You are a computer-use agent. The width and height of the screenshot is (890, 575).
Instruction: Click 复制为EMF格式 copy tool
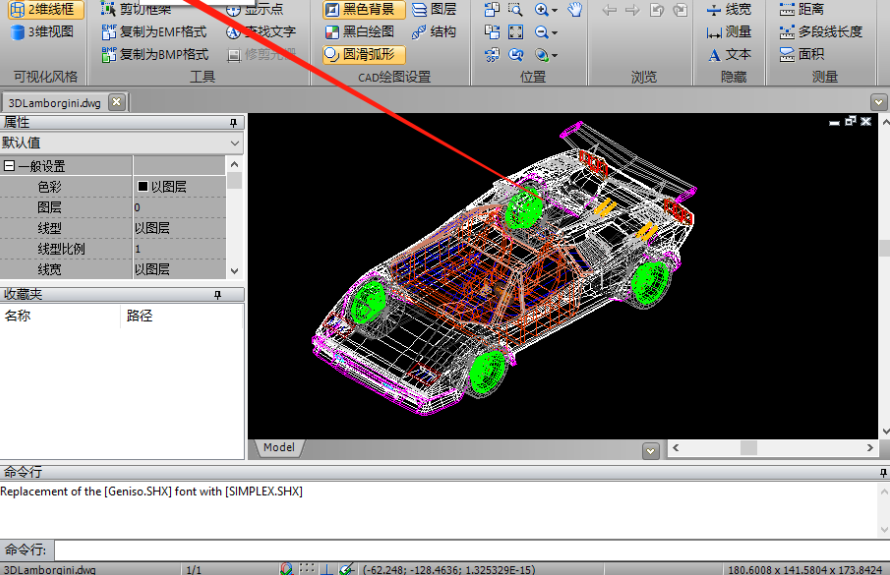click(x=154, y=32)
